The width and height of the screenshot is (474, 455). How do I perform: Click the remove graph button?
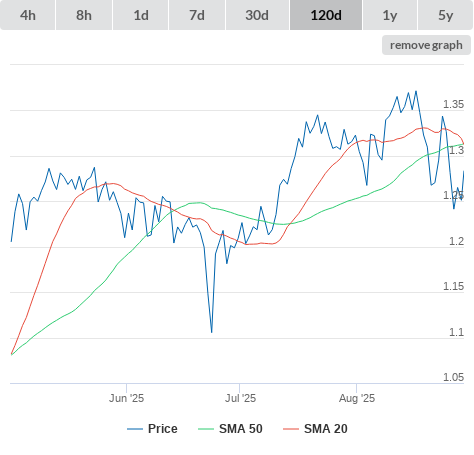click(x=426, y=45)
